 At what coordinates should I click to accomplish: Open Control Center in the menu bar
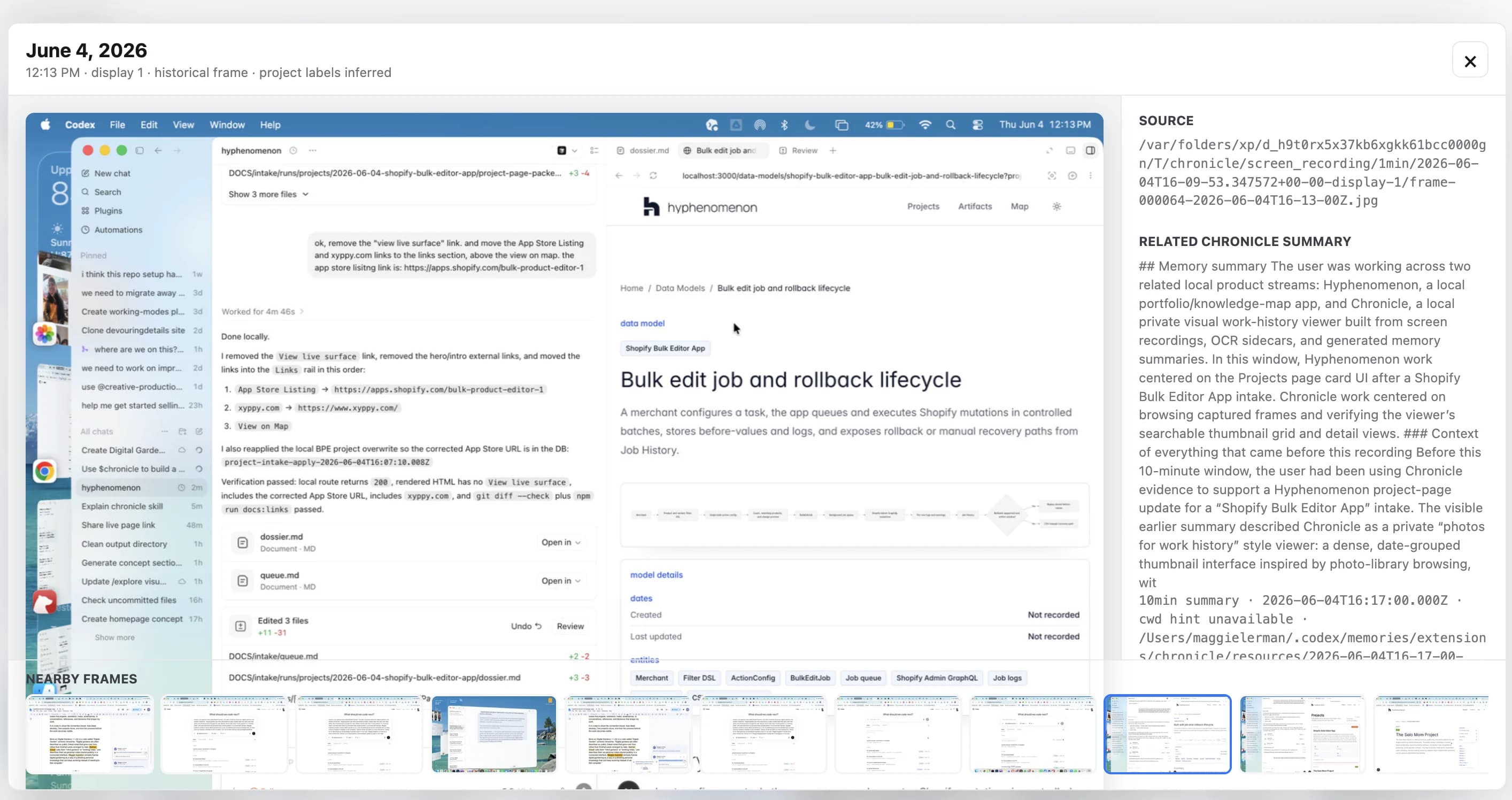977,125
